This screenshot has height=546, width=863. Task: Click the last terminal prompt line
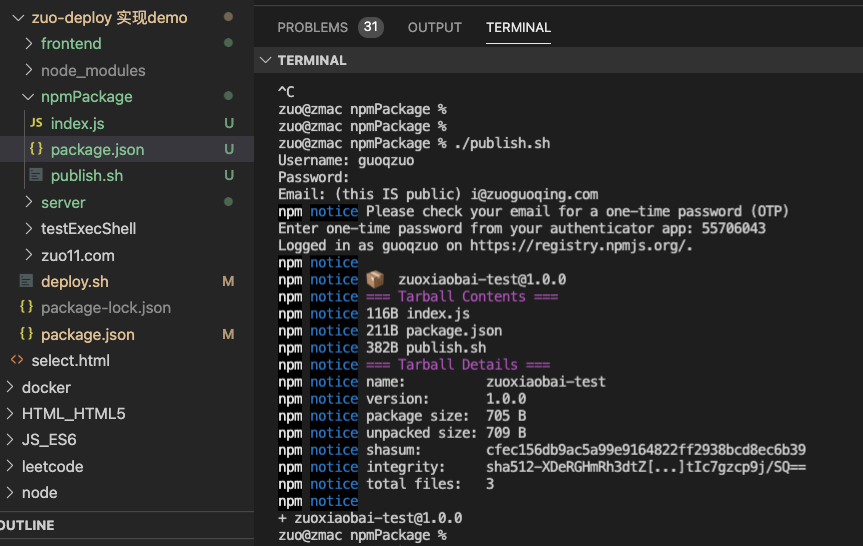(x=362, y=535)
